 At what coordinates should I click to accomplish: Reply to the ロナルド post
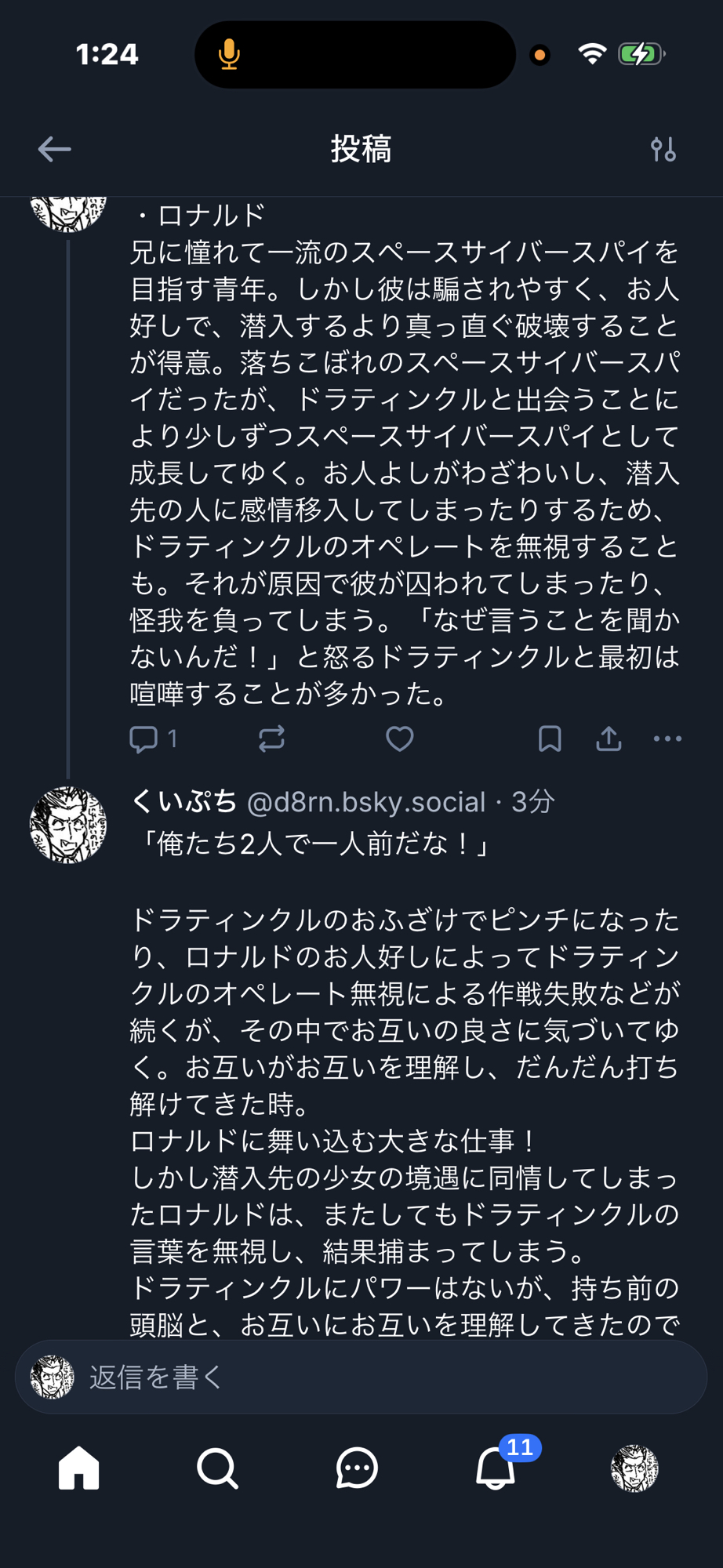144,739
